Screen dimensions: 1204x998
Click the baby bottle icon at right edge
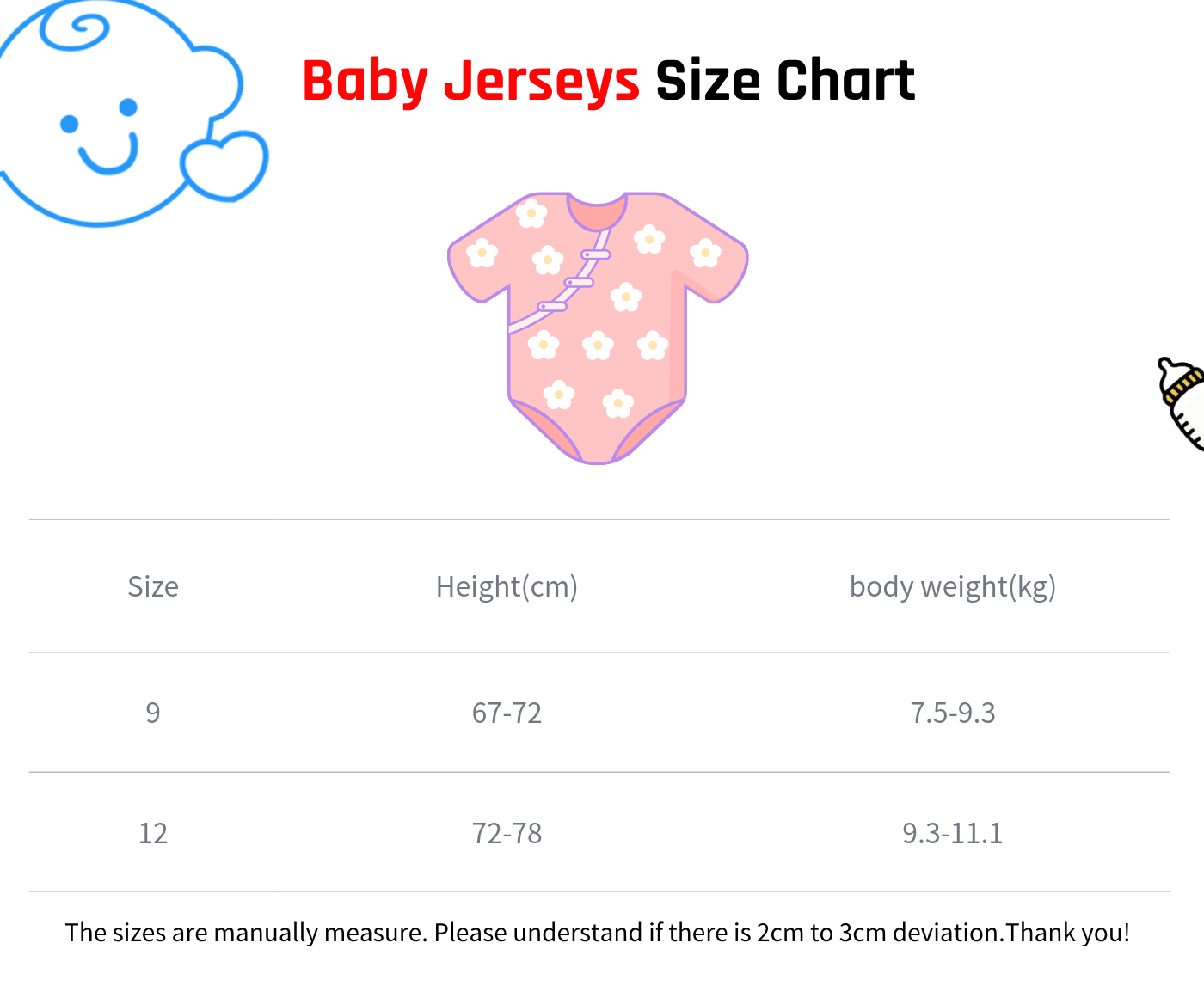(x=1184, y=401)
